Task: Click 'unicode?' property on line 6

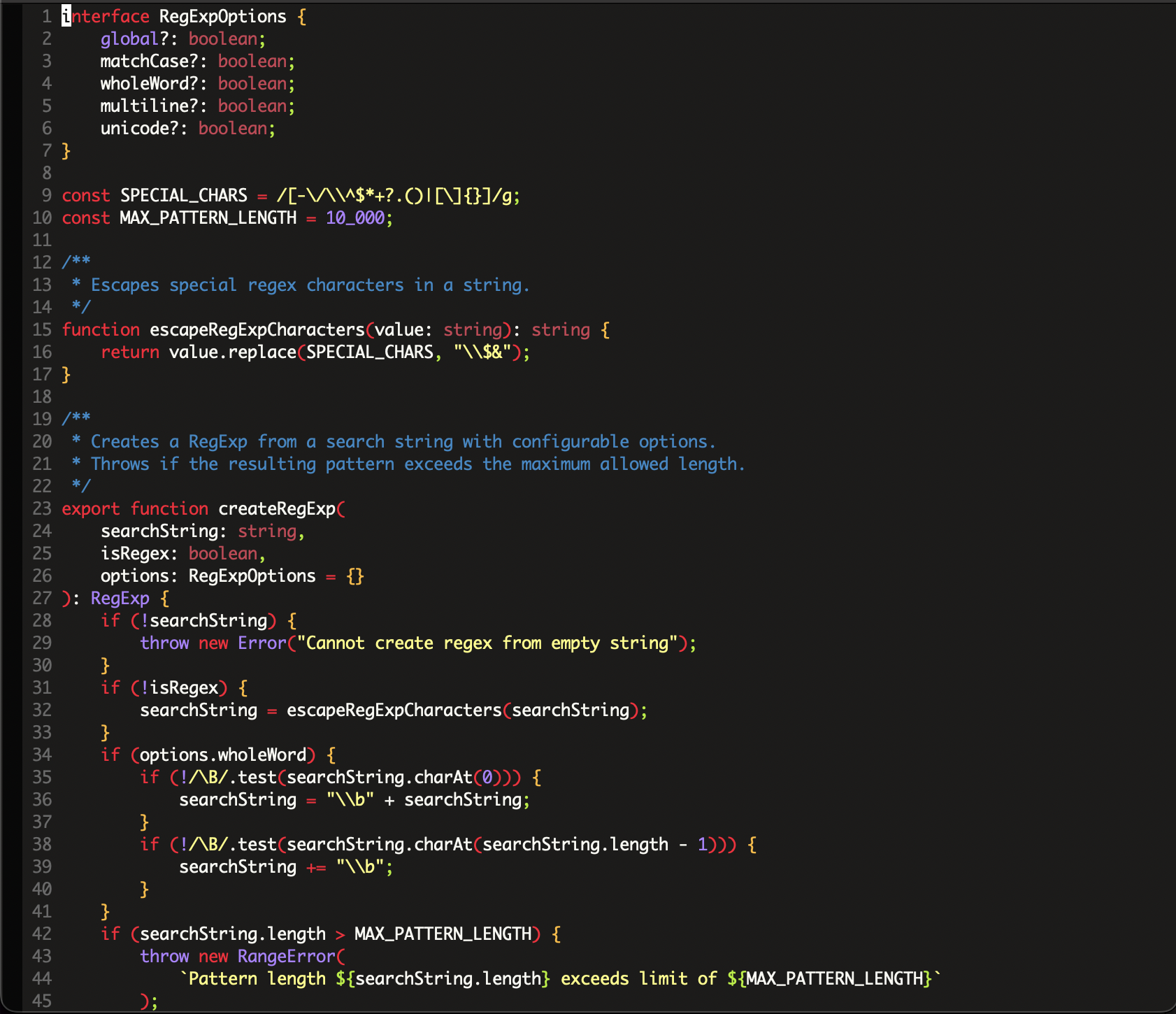Action: click(x=140, y=128)
